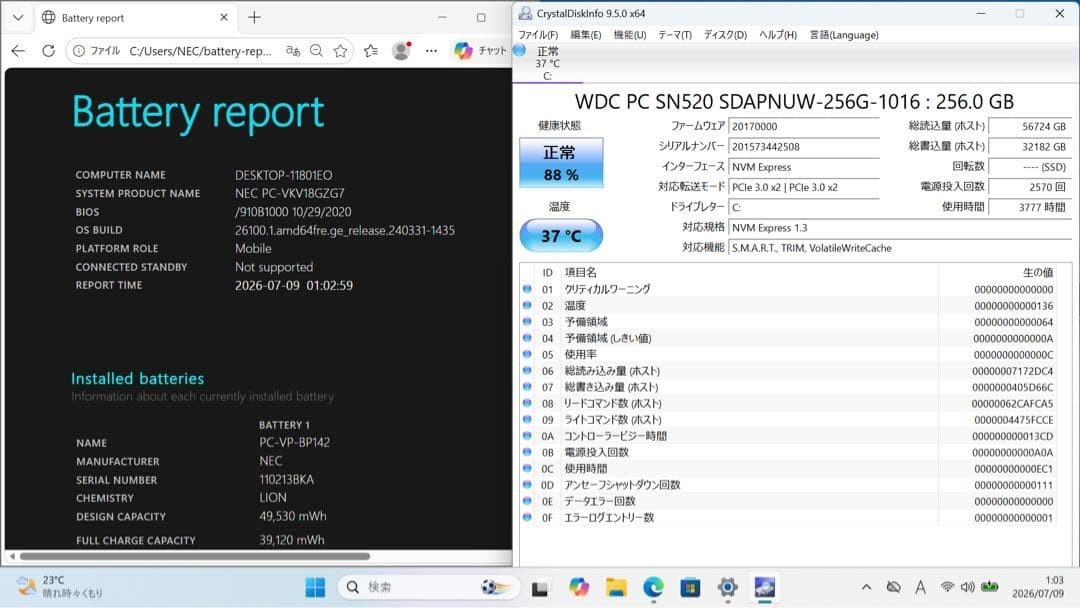Click the taskbar search box
1080x608 pixels.
click(428, 587)
